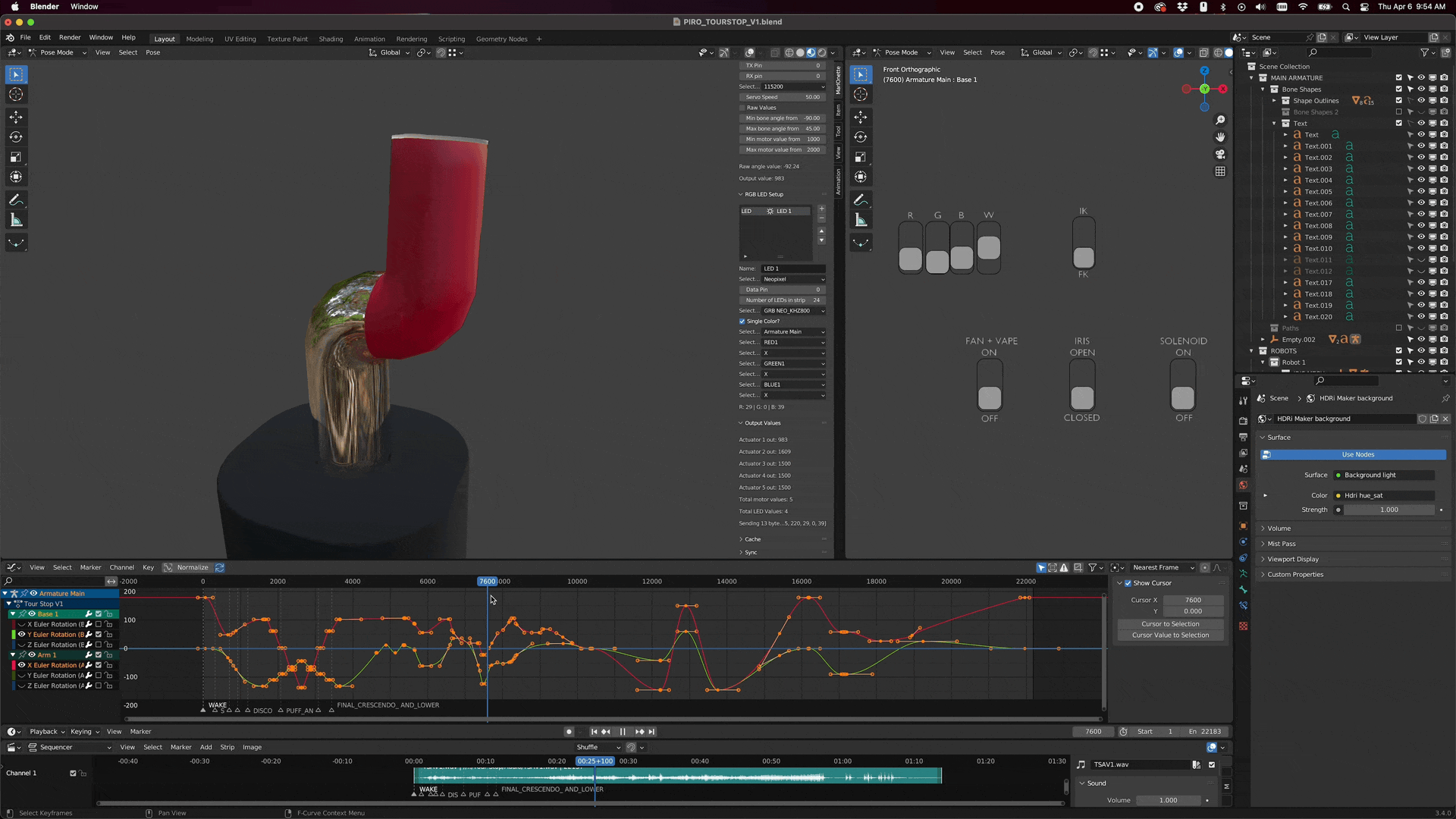
Task: Click the Measure tool in the left toolbar
Action: [x=16, y=221]
